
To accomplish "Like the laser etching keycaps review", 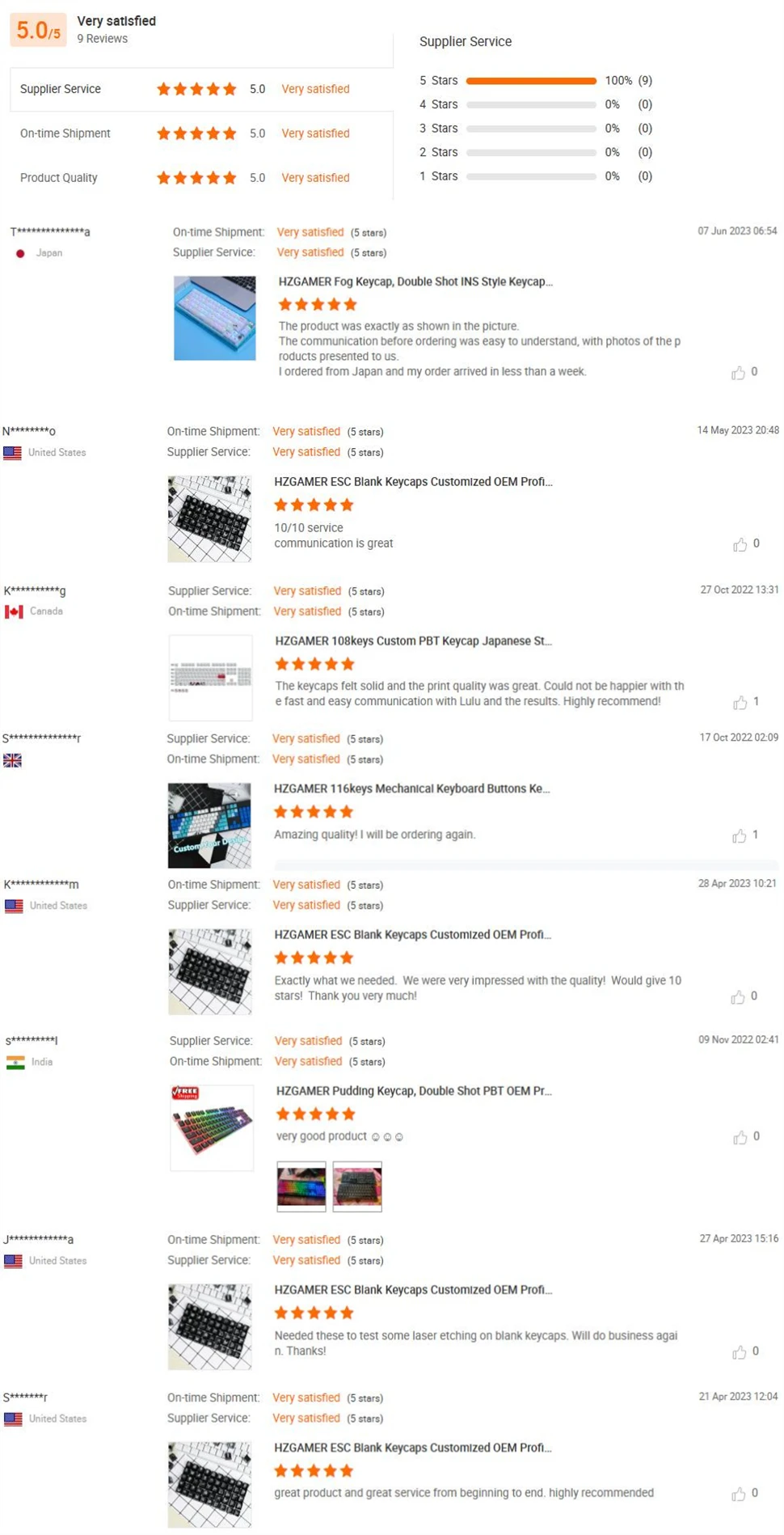I will point(739,1352).
